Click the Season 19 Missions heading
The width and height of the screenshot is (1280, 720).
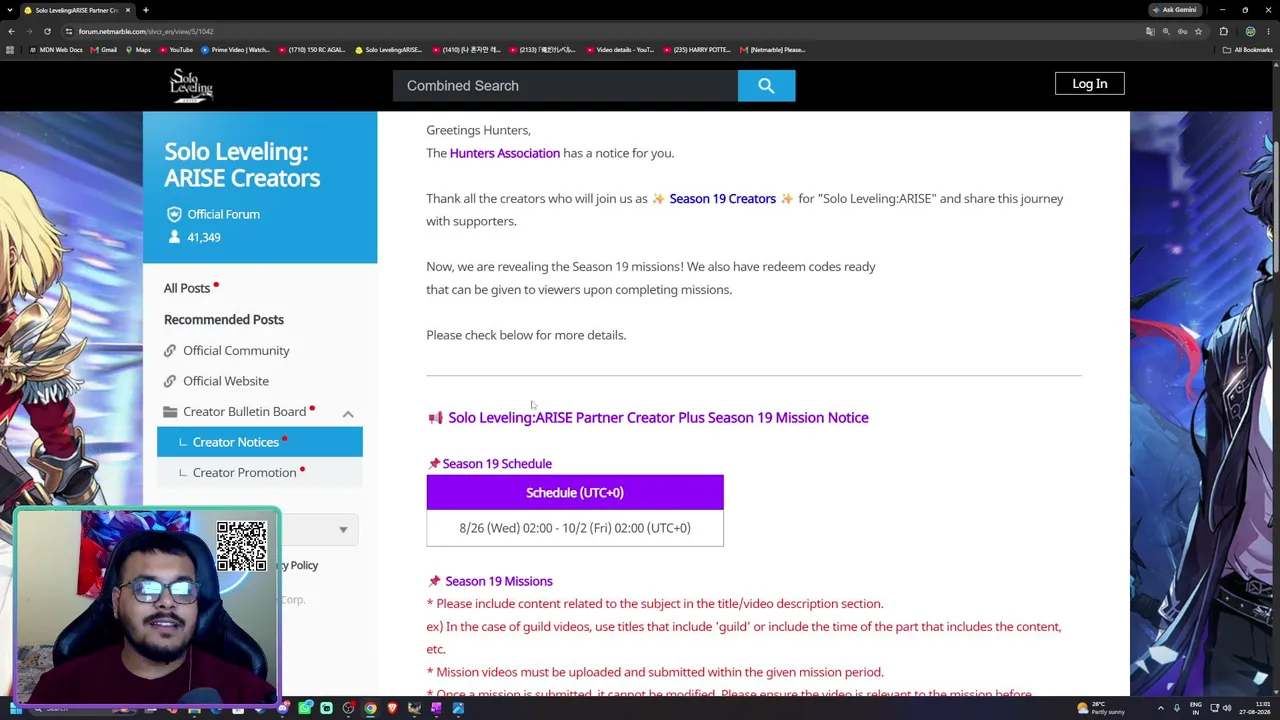[x=499, y=581]
